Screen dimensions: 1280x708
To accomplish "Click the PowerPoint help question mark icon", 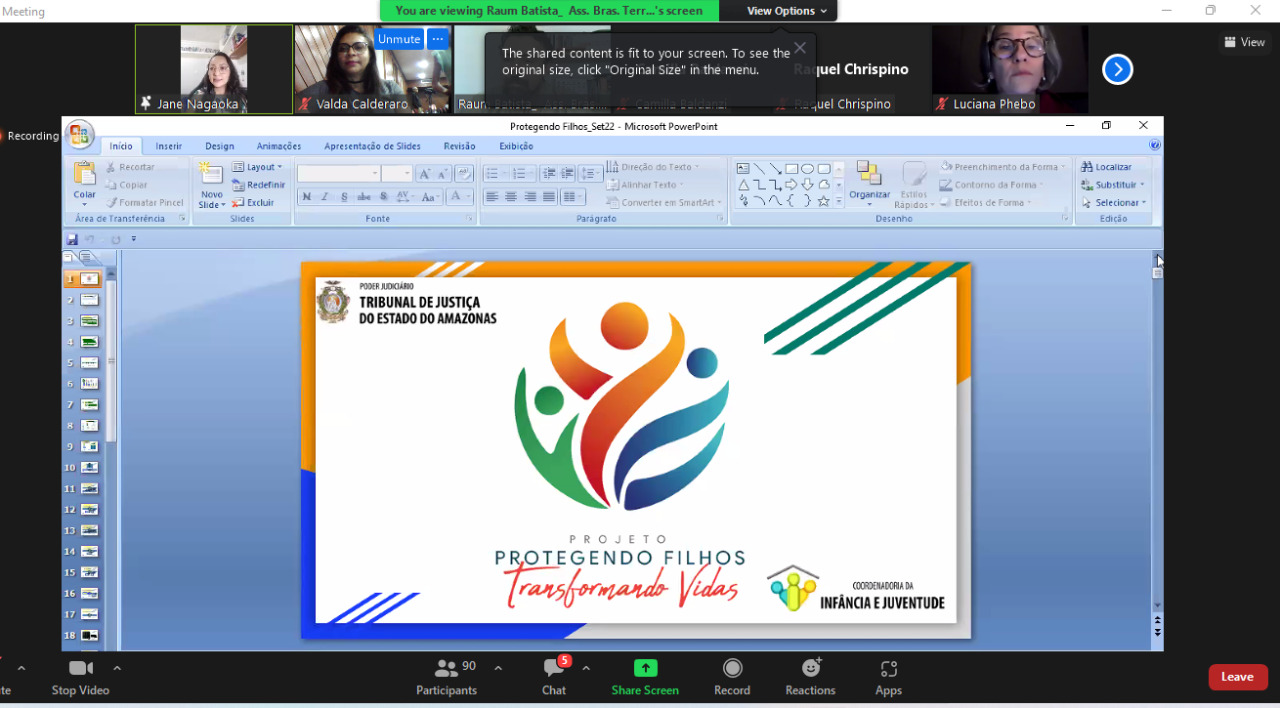I will (1155, 146).
